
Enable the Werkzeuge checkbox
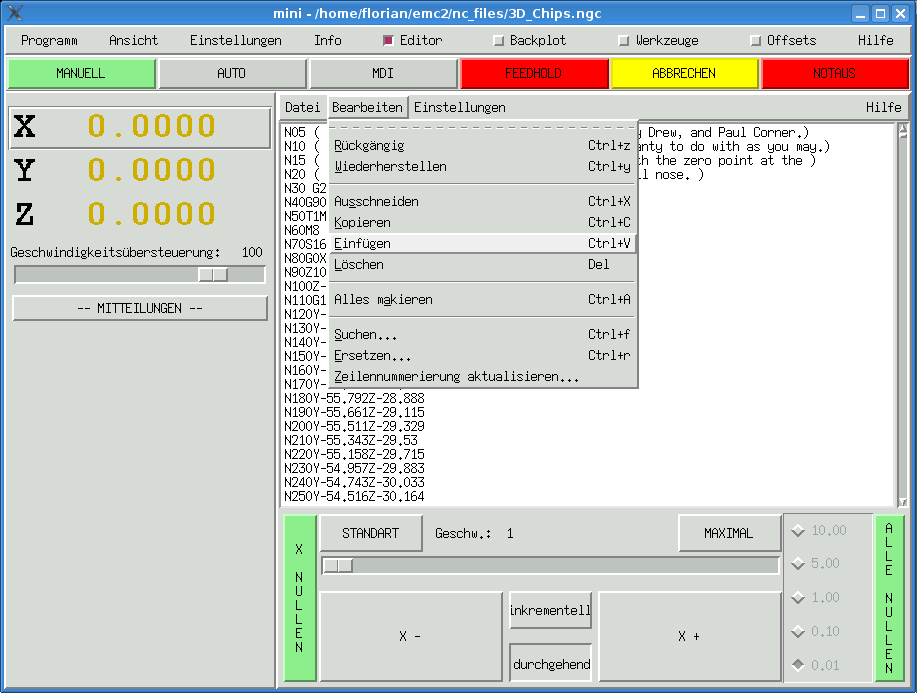pos(624,41)
